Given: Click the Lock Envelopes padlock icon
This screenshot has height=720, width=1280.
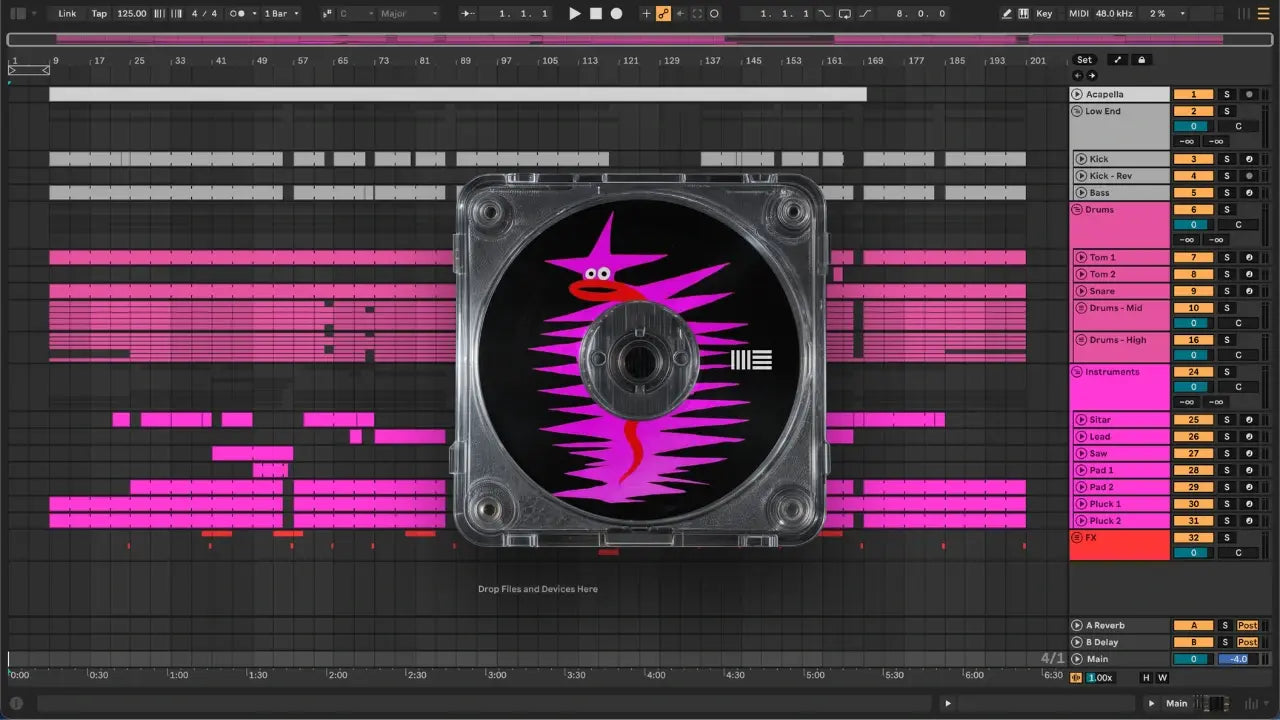Looking at the screenshot, I should click(x=1141, y=60).
